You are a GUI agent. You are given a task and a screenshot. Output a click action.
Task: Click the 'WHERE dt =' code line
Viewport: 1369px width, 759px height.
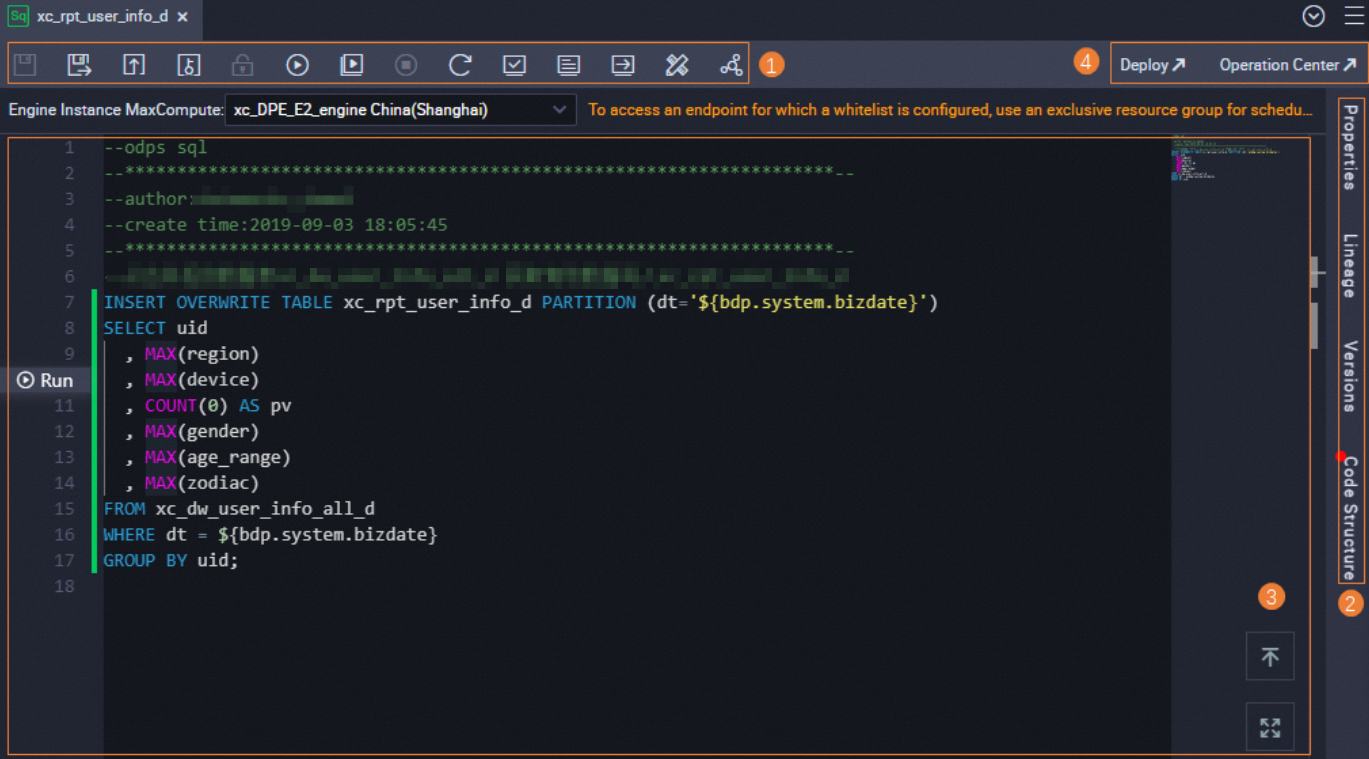270,535
